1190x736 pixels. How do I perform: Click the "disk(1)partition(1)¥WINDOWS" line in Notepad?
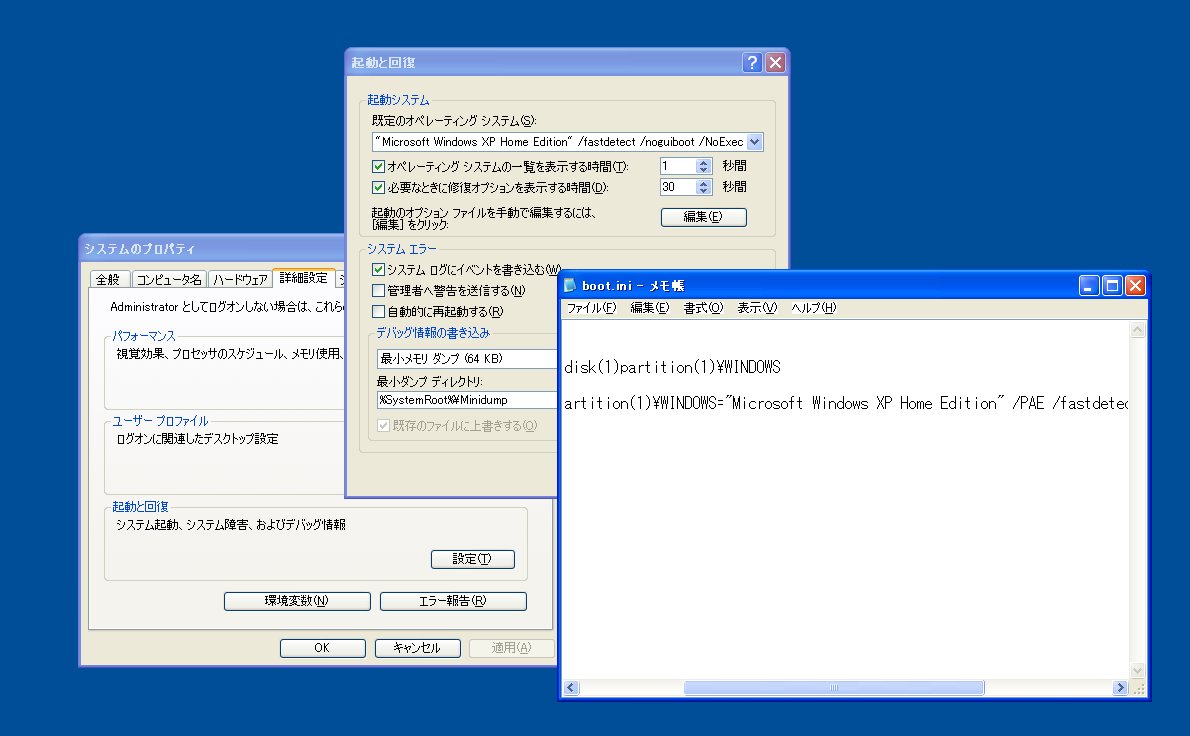[x=672, y=367]
